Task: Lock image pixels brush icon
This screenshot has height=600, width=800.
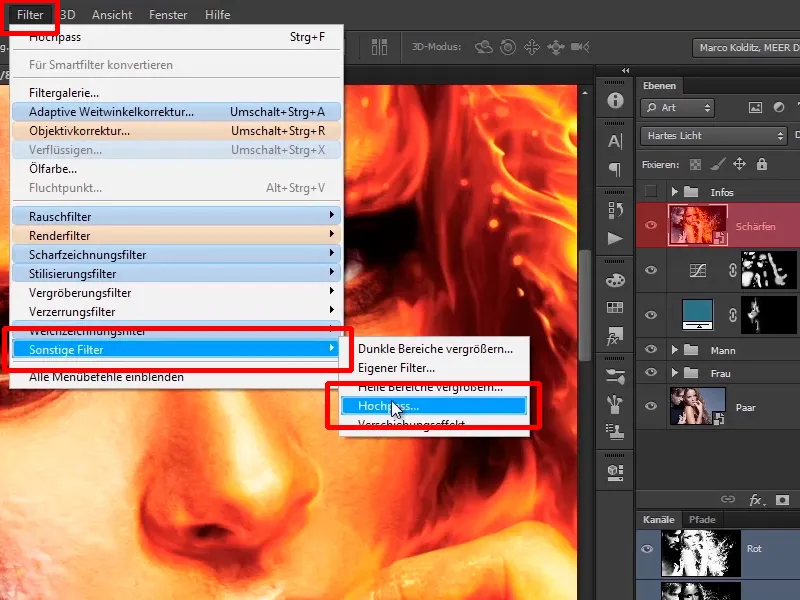Action: (x=717, y=164)
